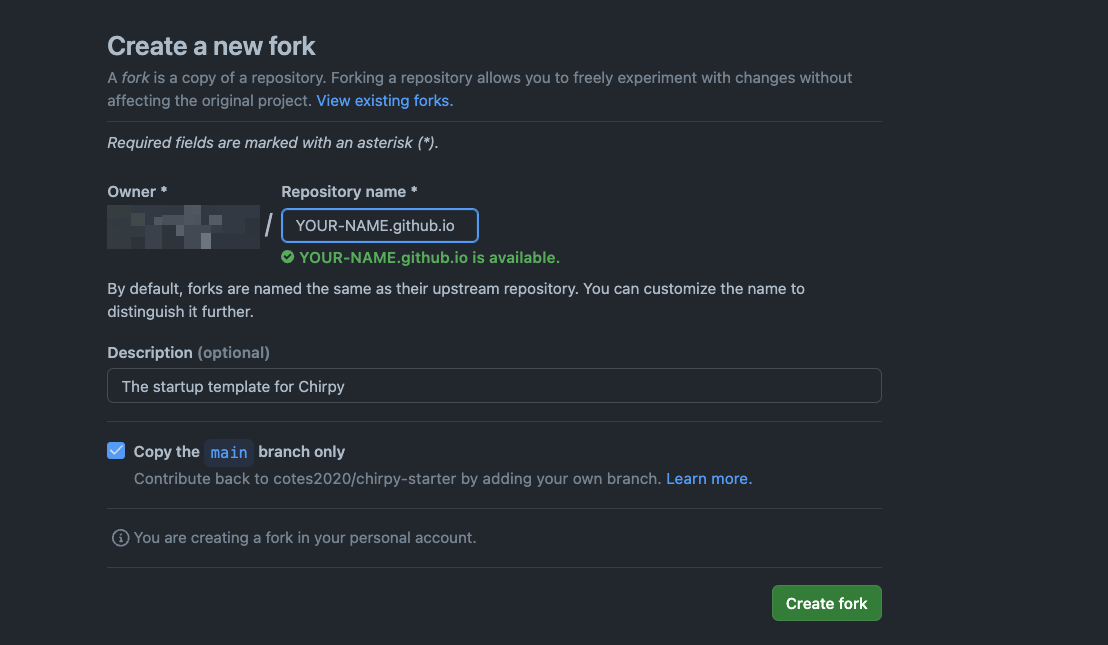Click the Repository name field label
Image resolution: width=1108 pixels, height=645 pixels.
[349, 191]
